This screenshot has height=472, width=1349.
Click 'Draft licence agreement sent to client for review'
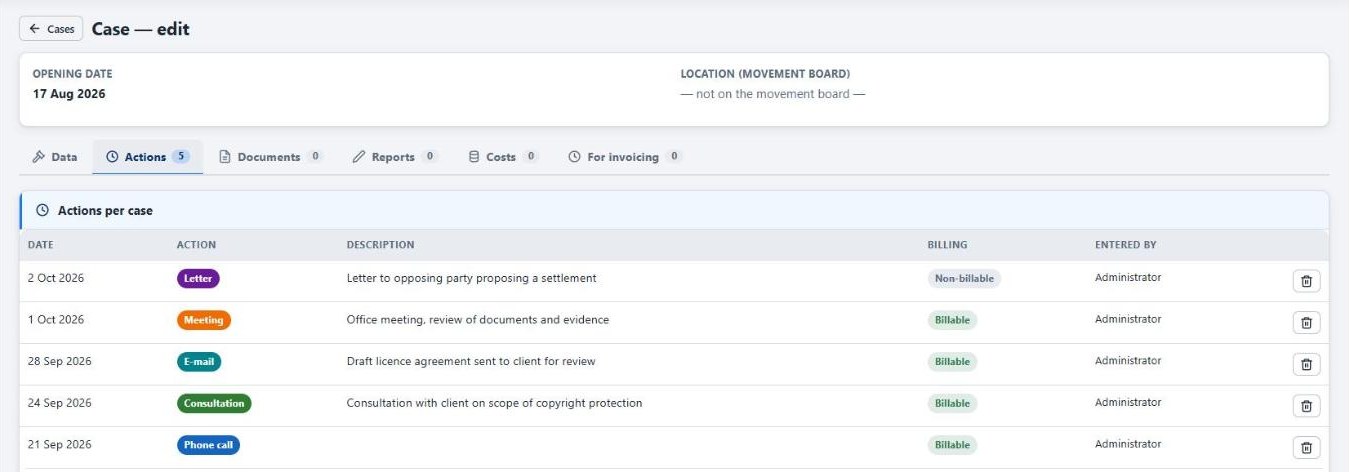coord(470,361)
